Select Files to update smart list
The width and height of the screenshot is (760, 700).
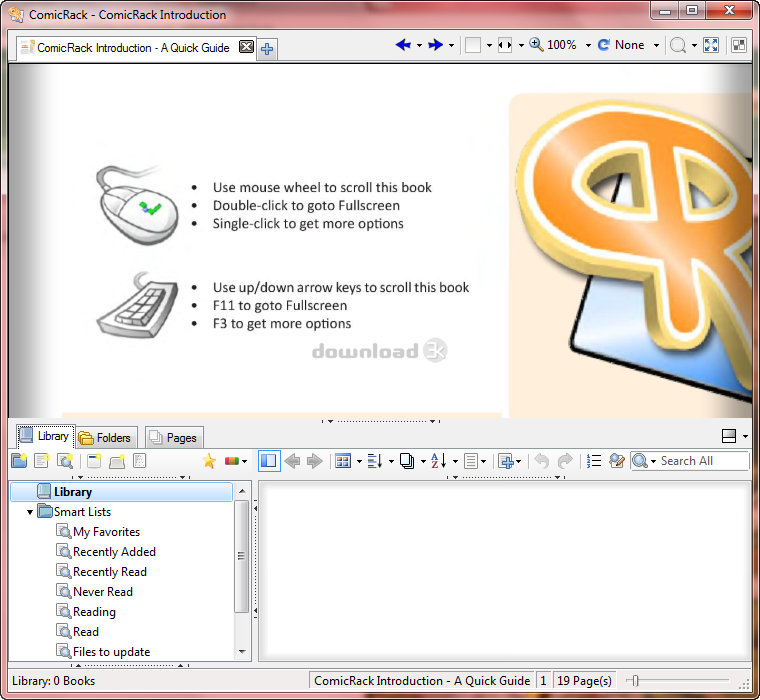coord(111,652)
